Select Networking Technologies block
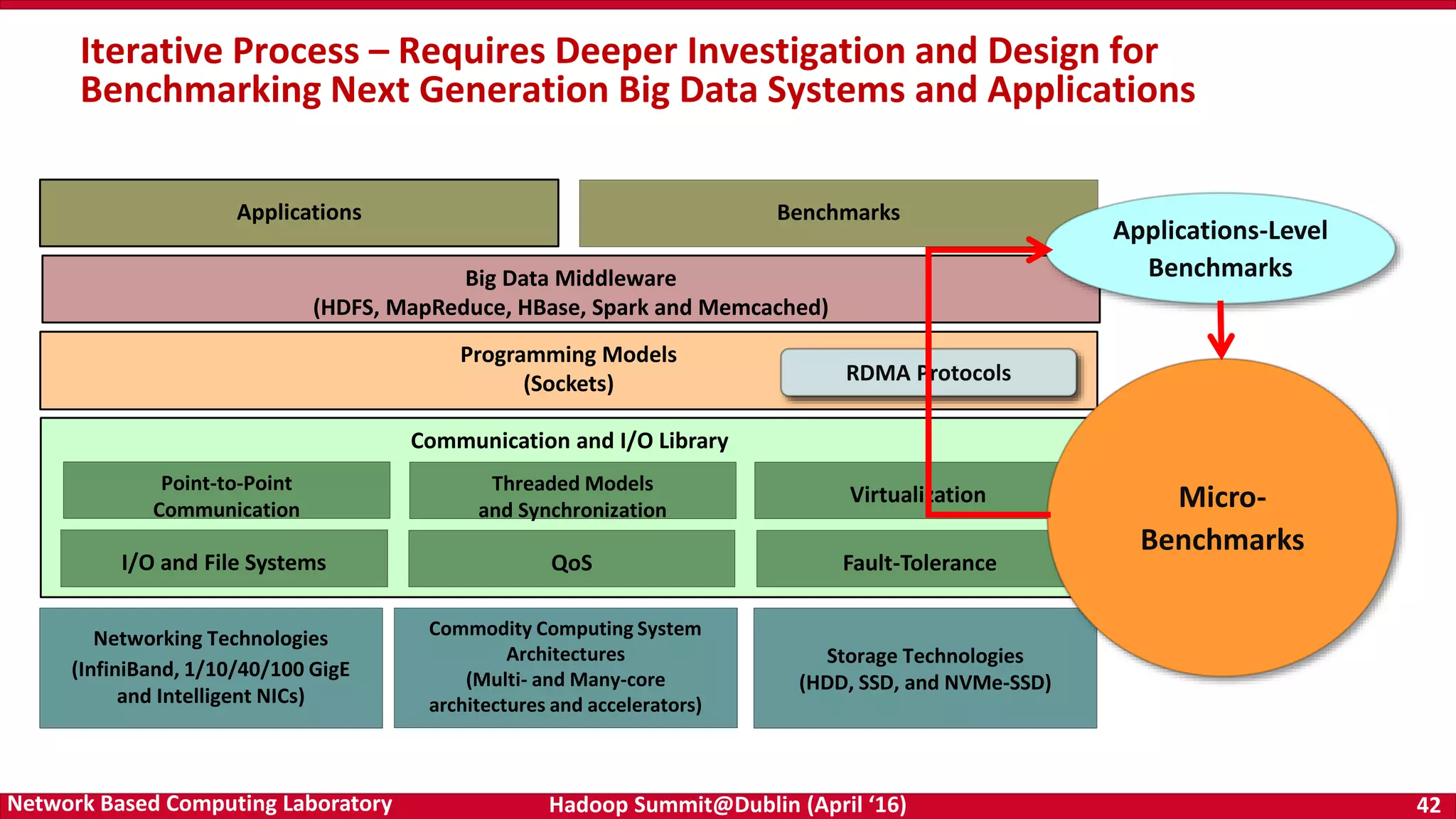Image resolution: width=1456 pixels, height=819 pixels. pyautogui.click(x=211, y=668)
